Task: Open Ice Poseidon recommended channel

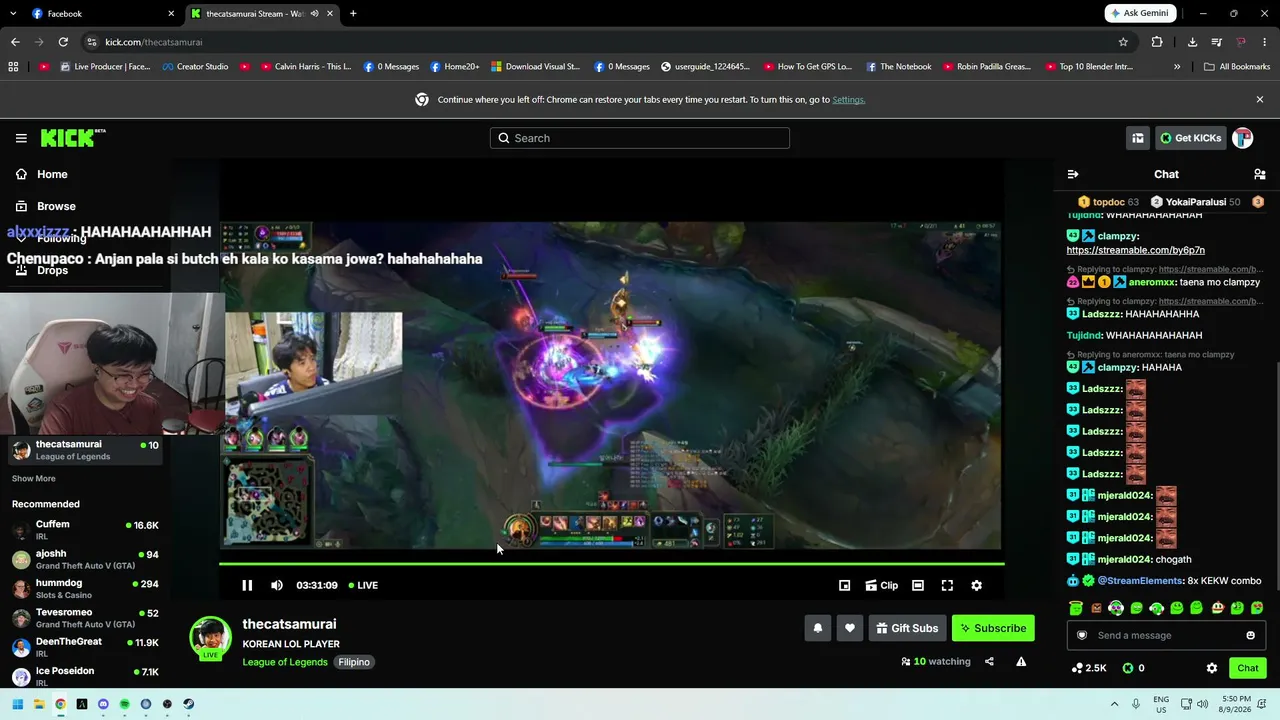Action: pos(85,675)
